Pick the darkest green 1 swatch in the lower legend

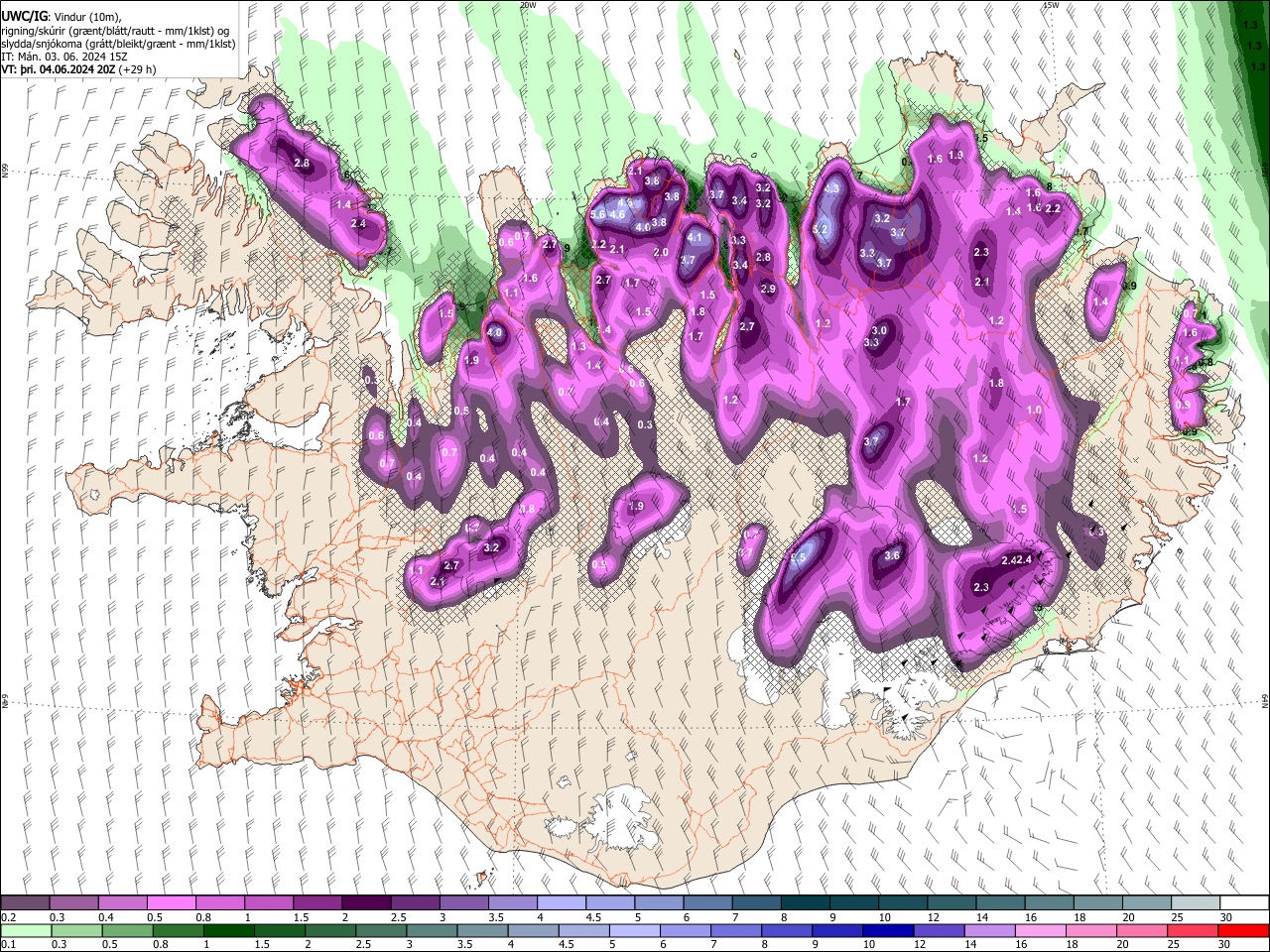pos(228,930)
